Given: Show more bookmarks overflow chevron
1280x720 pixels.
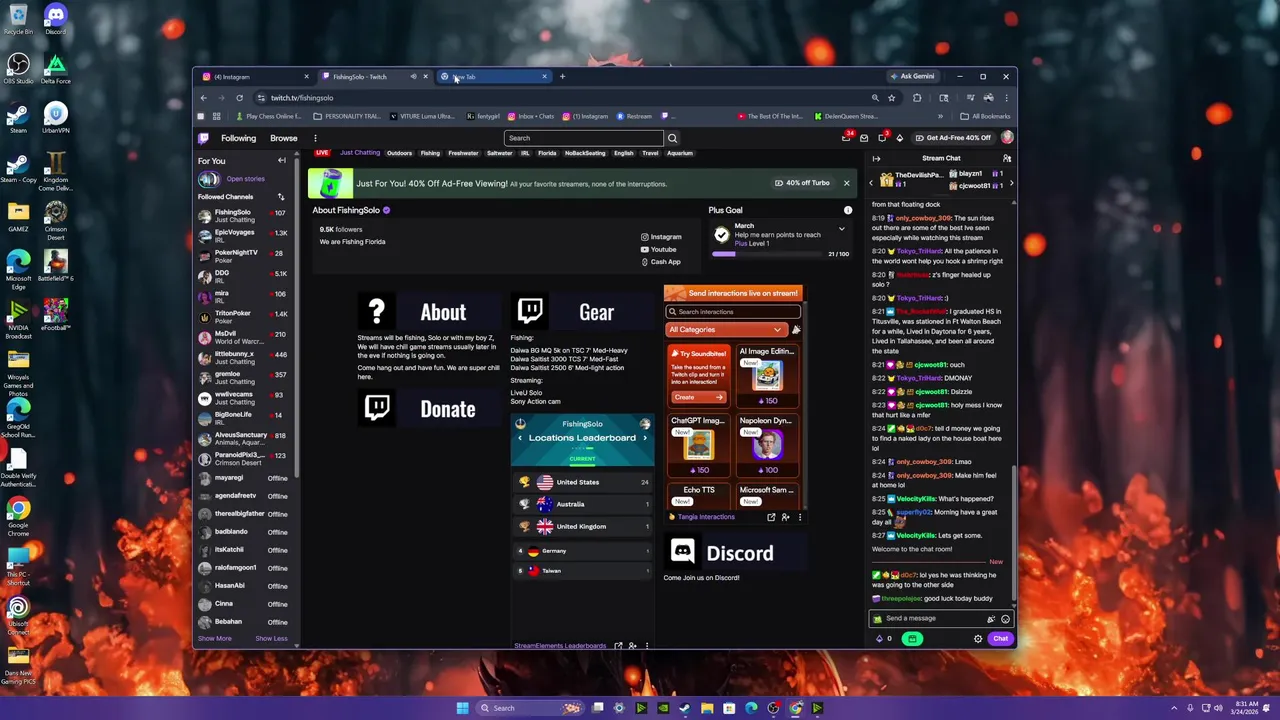Looking at the screenshot, I should [x=940, y=116].
